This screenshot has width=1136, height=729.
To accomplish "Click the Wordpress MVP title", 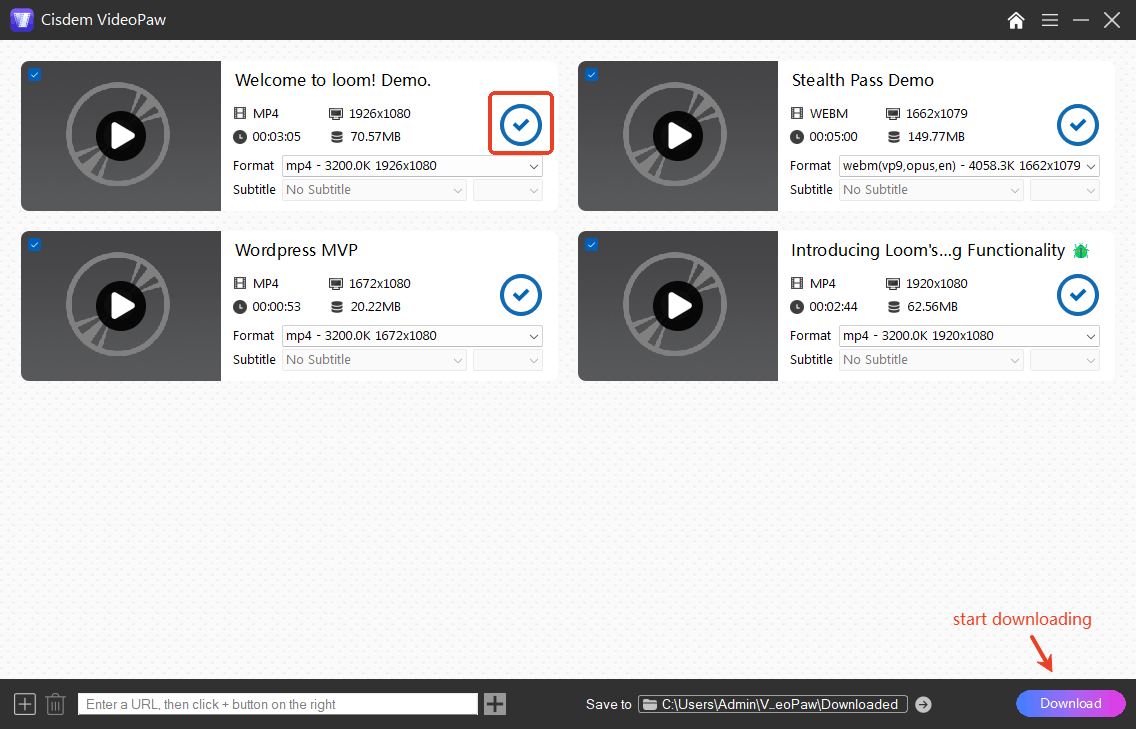I will tap(296, 251).
